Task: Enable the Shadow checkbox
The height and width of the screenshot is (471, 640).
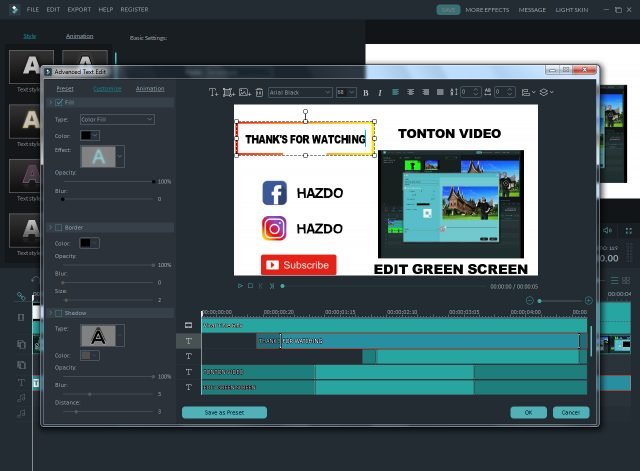Action: 59,313
